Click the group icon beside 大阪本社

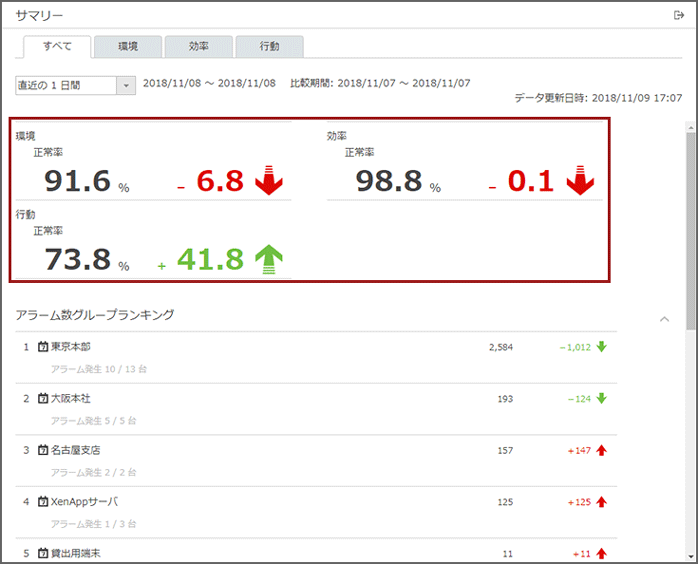43,399
